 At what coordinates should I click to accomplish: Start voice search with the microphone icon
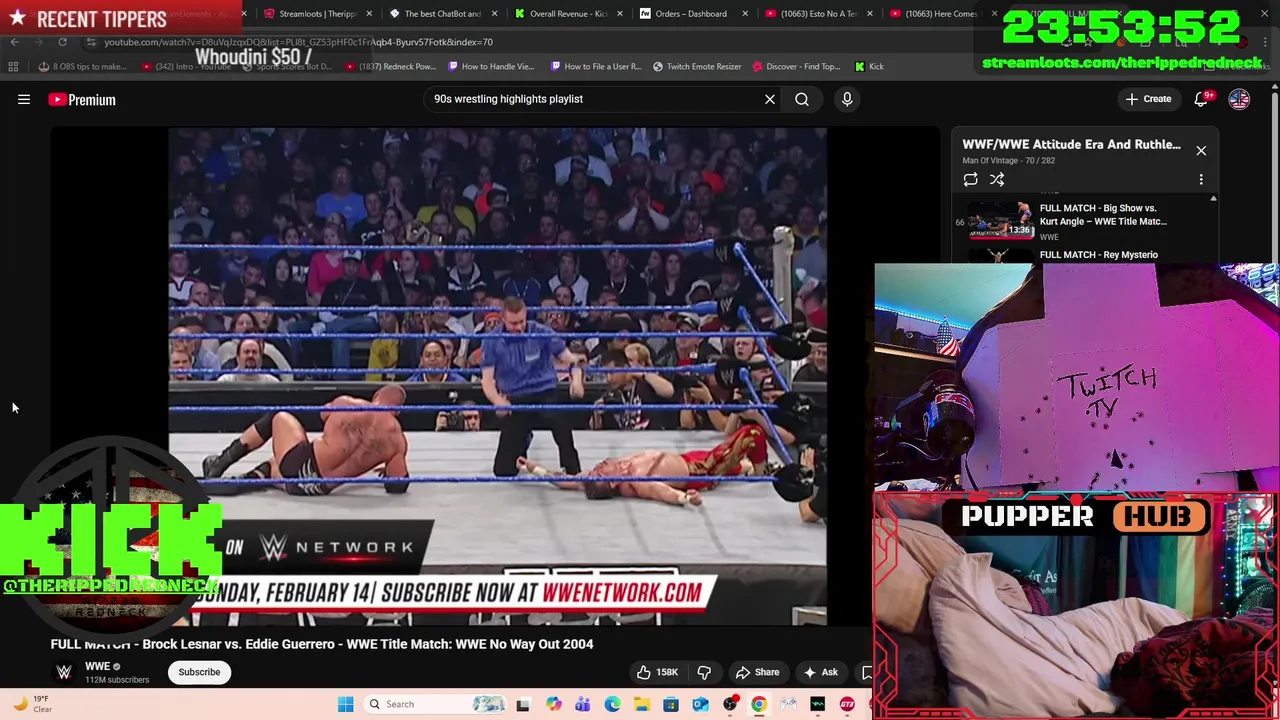[x=847, y=99]
